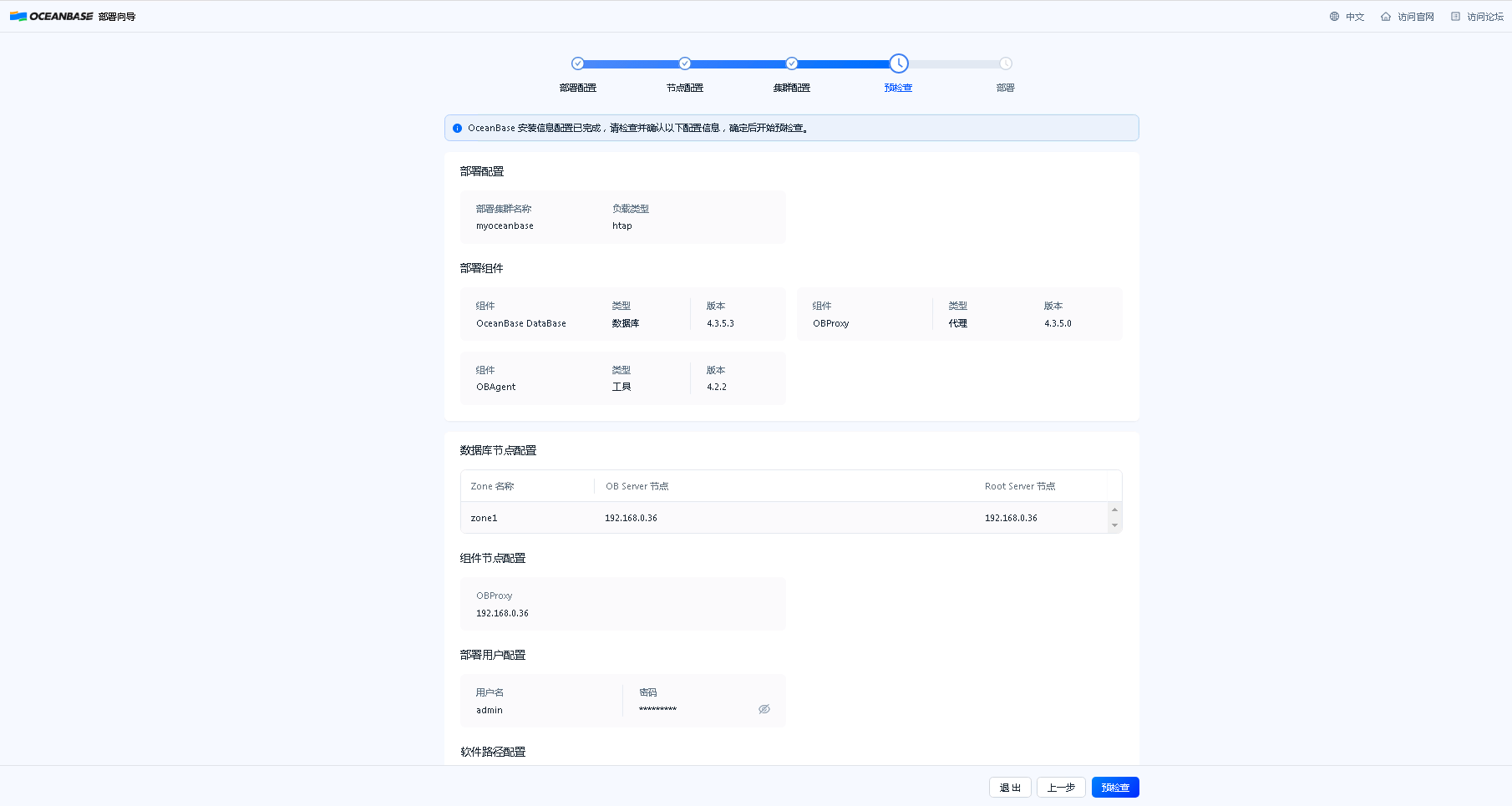The height and width of the screenshot is (806, 1512).
Task: Click the 节点配置 step checkmark icon
Action: click(685, 63)
